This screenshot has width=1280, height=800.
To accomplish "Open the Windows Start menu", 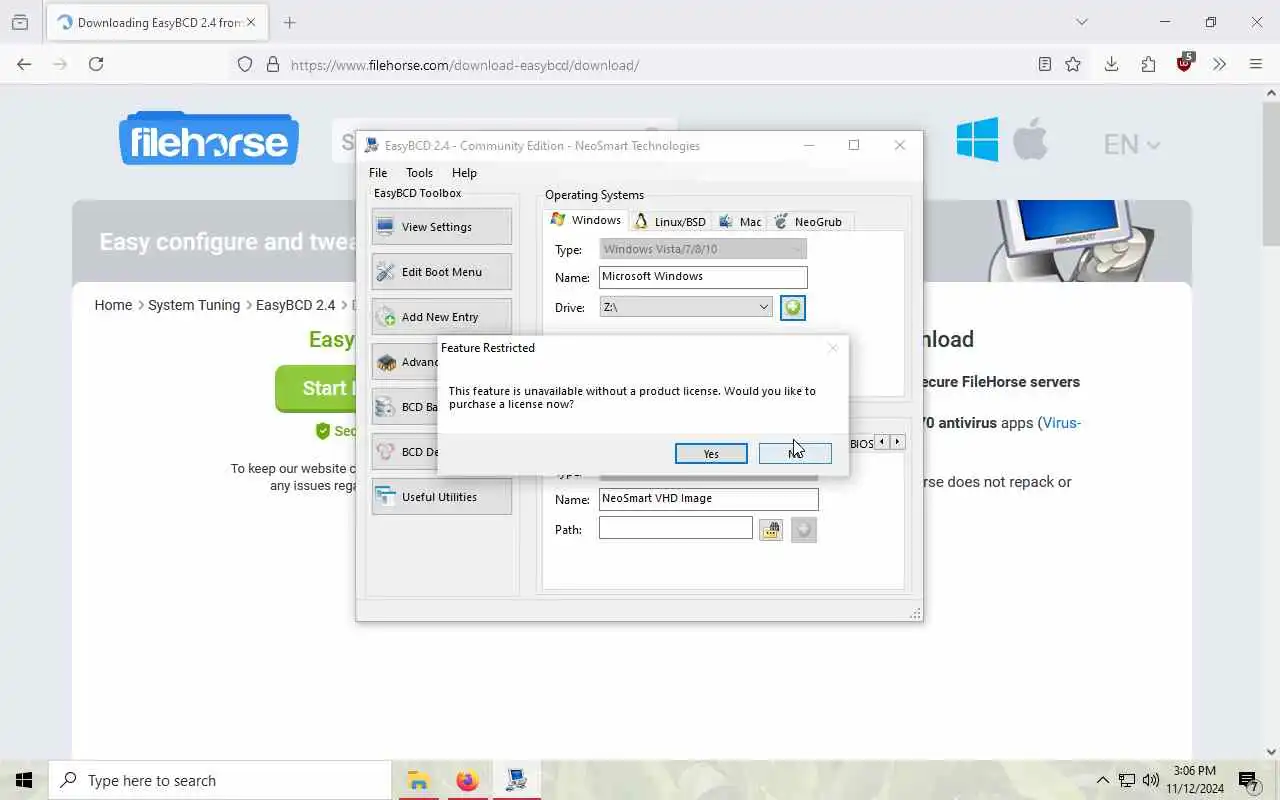I will pyautogui.click(x=24, y=780).
